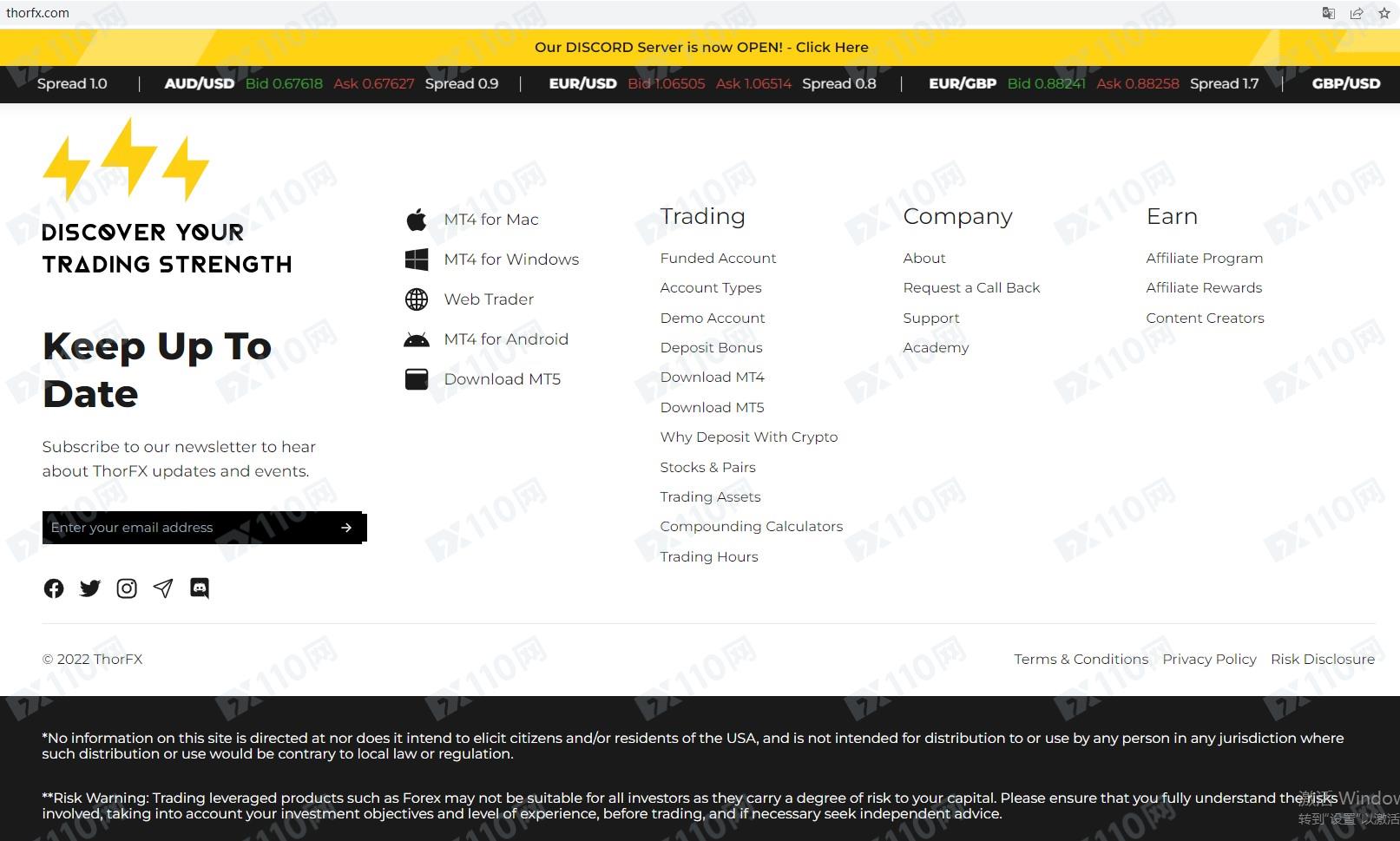Open the DISCORD Server announcement banner

pyautogui.click(x=700, y=47)
